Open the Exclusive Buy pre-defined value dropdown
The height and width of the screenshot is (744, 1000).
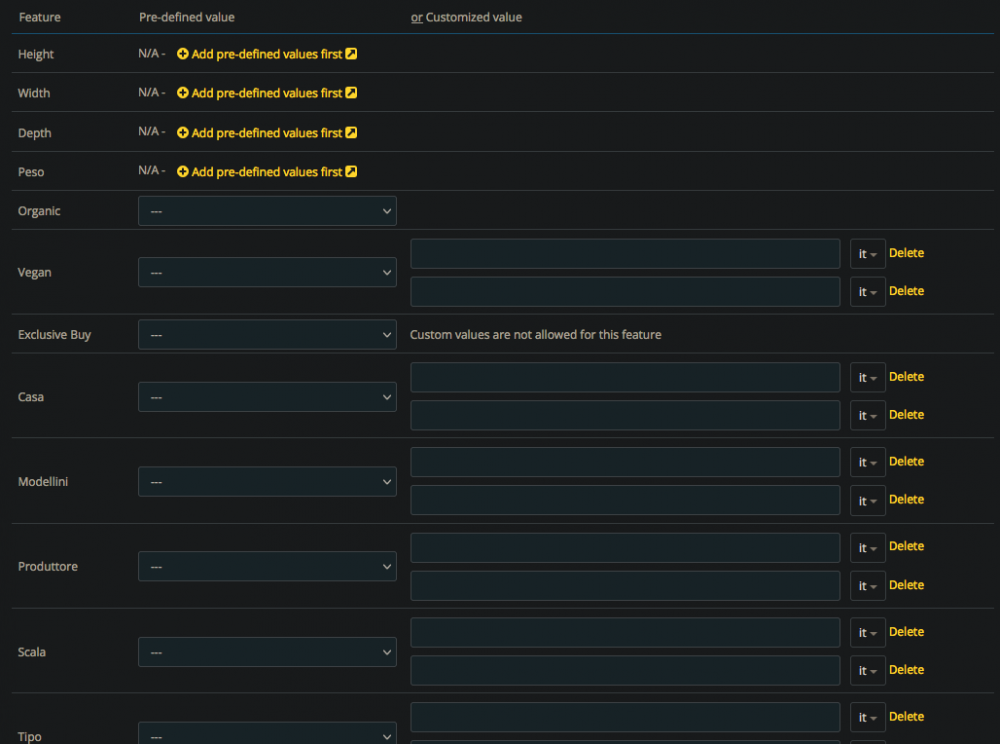(x=267, y=335)
